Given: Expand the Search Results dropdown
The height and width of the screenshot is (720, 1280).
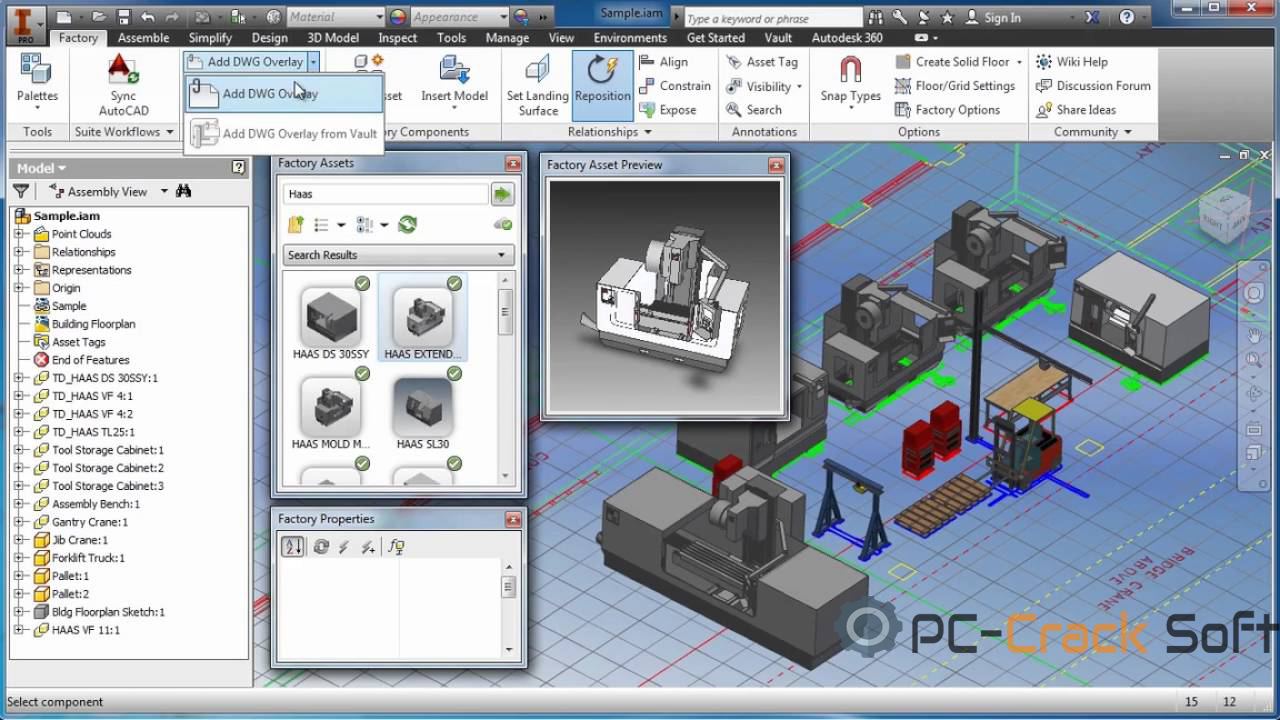Looking at the screenshot, I should 500,255.
